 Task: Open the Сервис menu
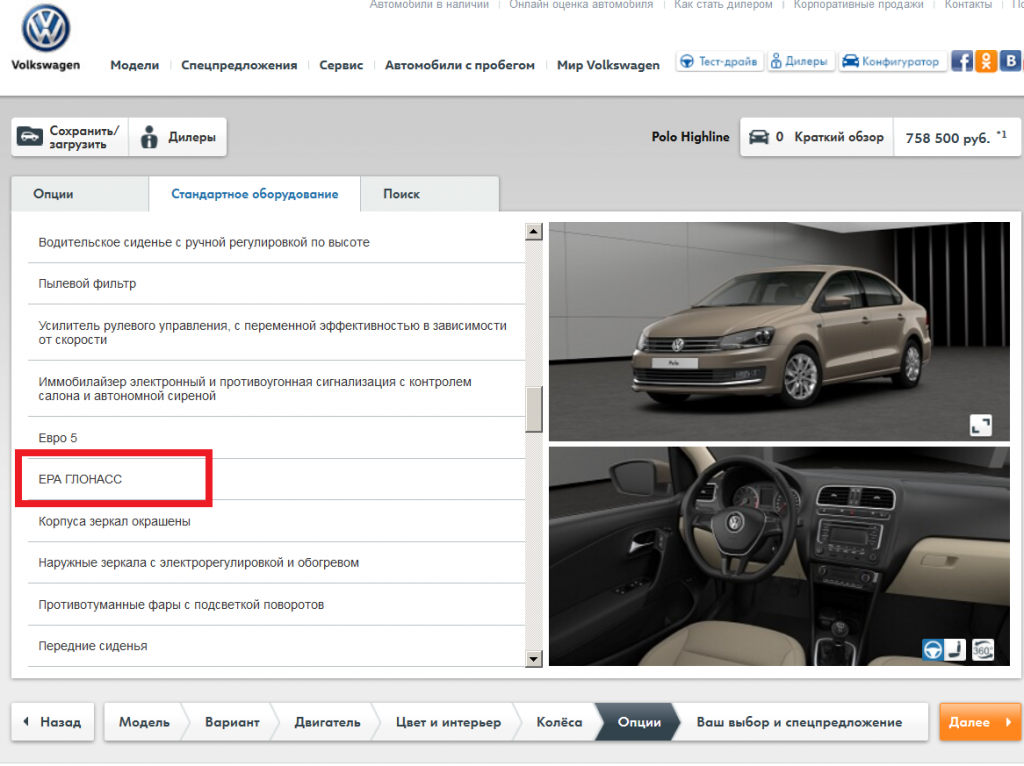pyautogui.click(x=341, y=65)
